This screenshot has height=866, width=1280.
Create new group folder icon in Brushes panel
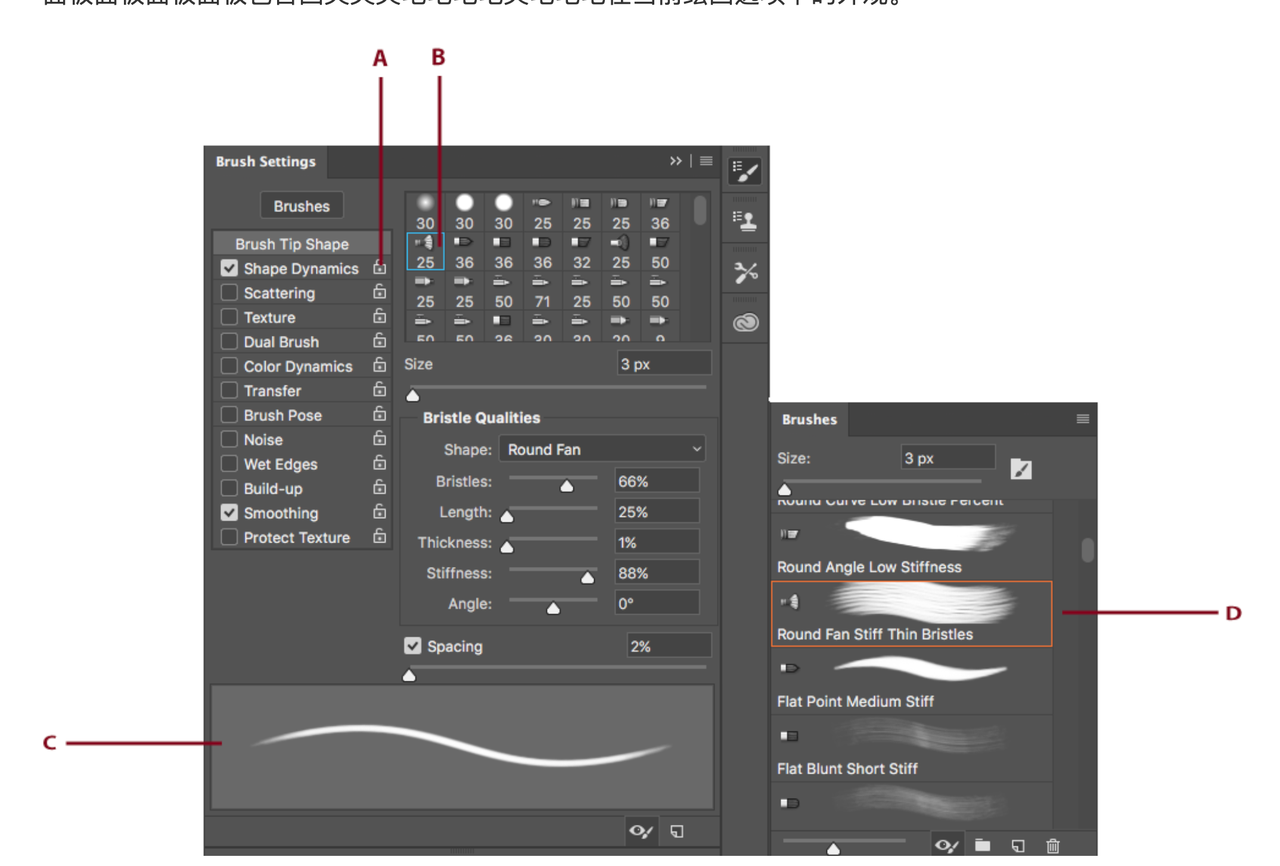982,846
